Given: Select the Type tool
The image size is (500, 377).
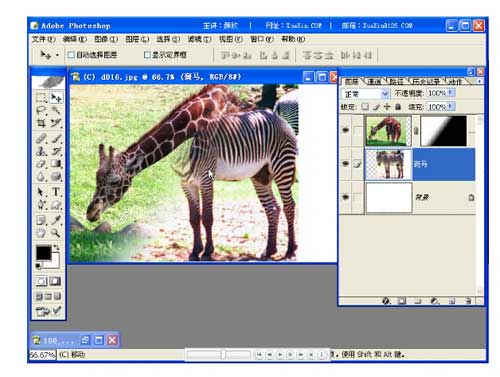Looking at the screenshot, I should coord(56,192).
